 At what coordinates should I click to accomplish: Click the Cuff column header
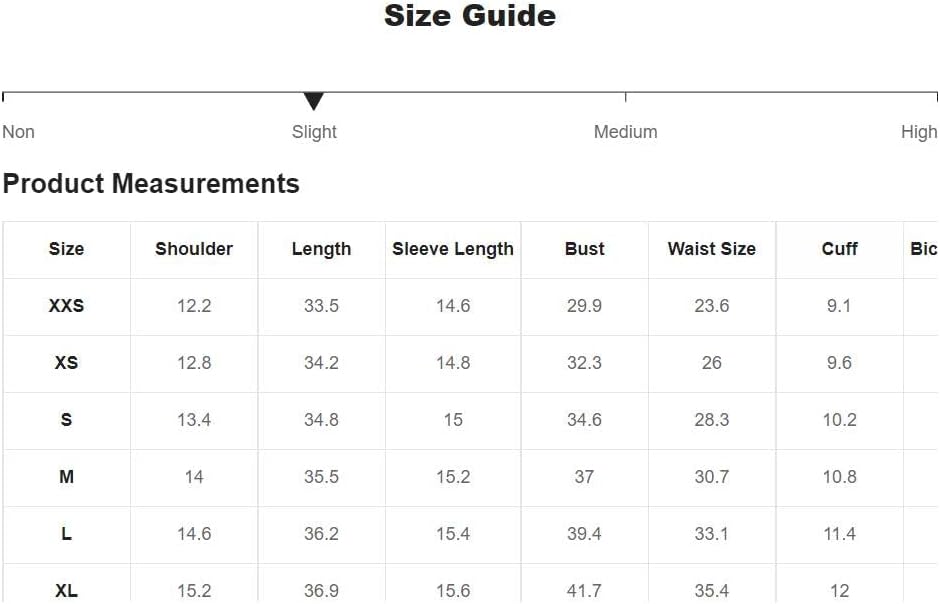839,249
